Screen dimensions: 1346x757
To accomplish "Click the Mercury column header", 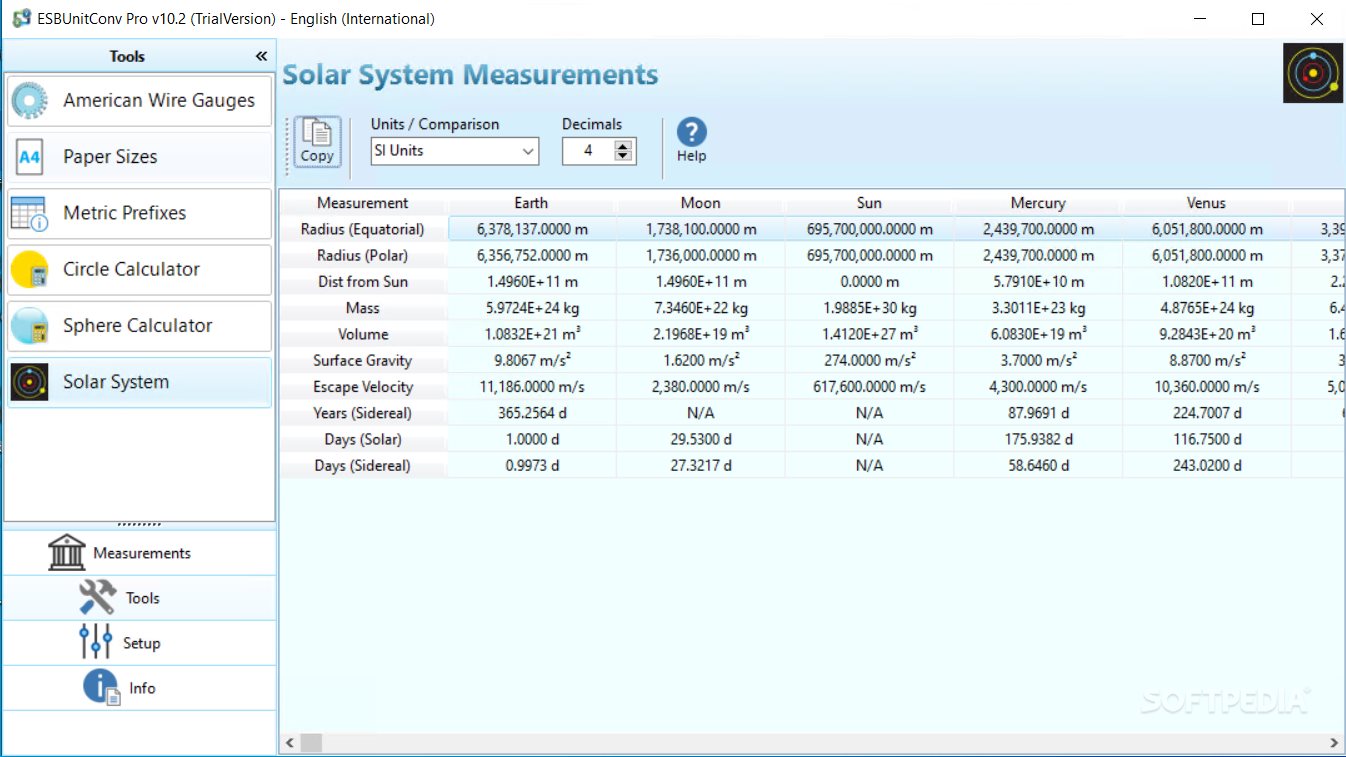I will point(1038,203).
